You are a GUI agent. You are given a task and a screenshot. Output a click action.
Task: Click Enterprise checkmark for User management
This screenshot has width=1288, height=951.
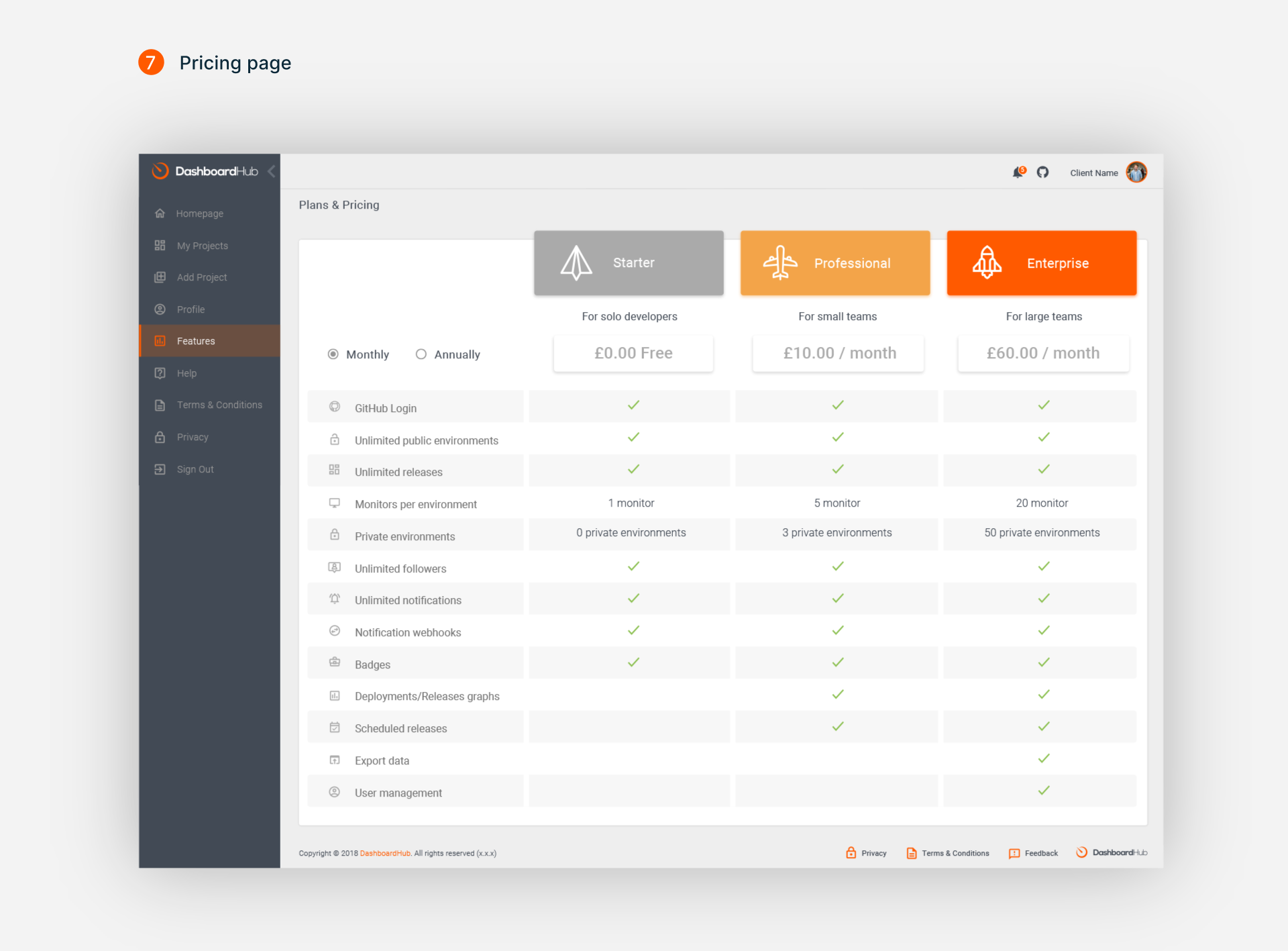click(1044, 791)
